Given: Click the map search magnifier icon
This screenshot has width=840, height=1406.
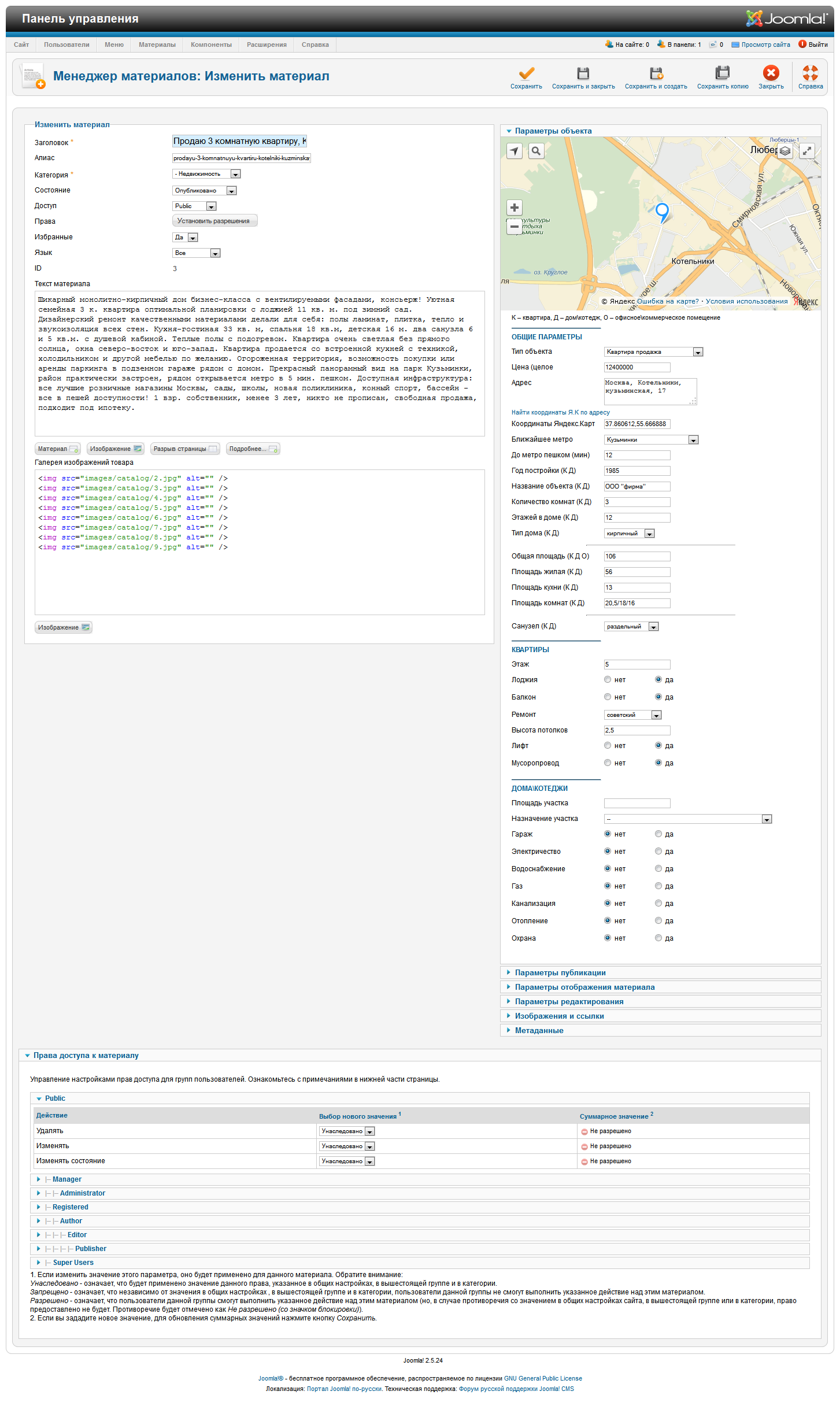Looking at the screenshot, I should [536, 151].
